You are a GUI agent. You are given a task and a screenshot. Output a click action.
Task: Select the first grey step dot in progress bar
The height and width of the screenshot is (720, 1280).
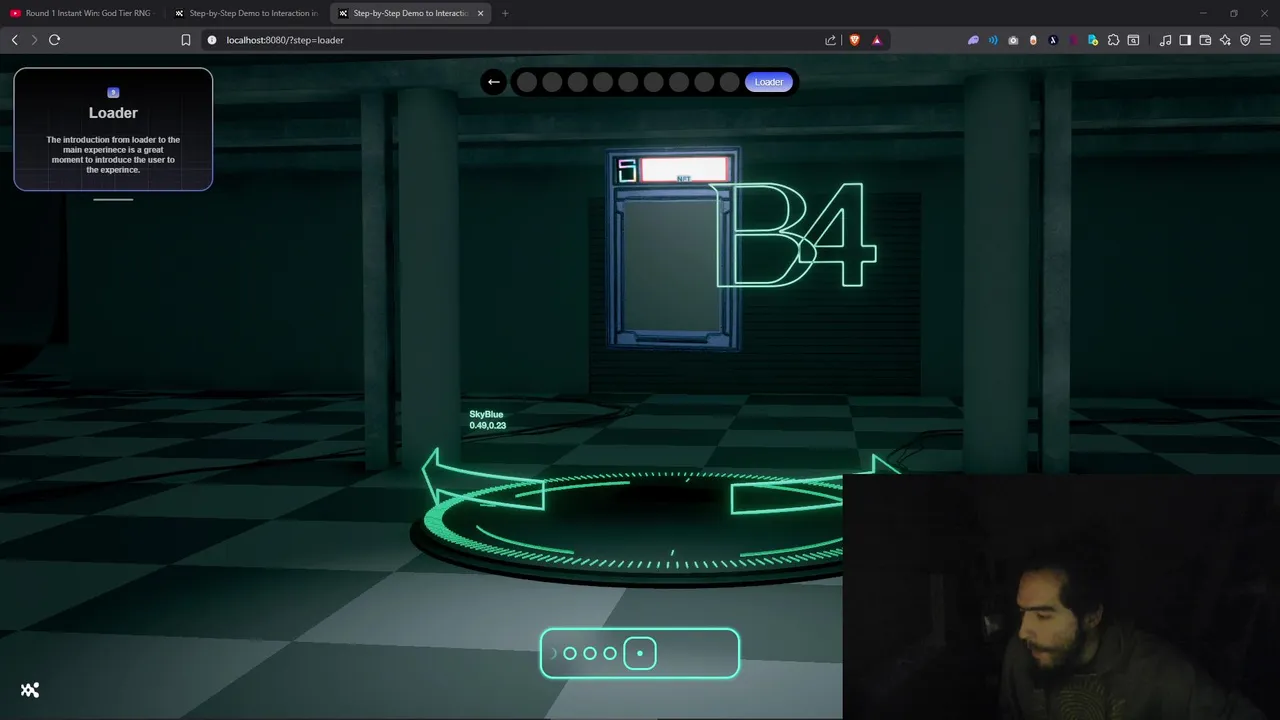point(527,82)
